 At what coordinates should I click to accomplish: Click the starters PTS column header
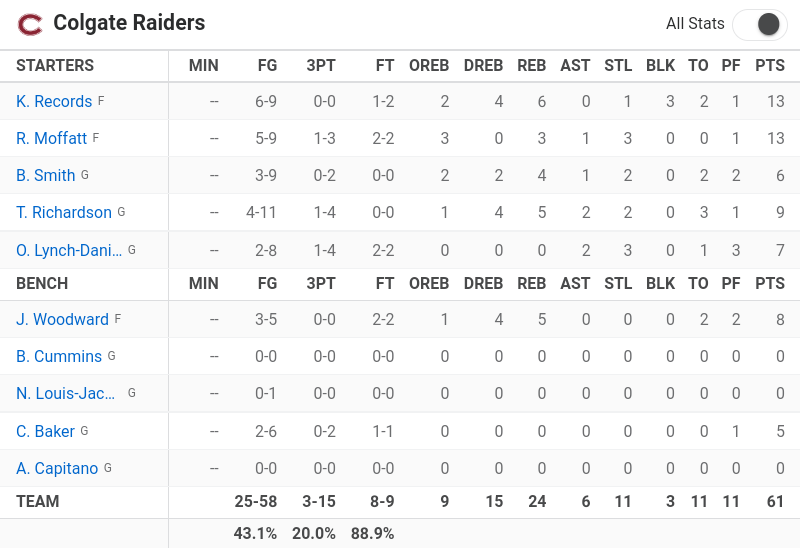pos(770,65)
